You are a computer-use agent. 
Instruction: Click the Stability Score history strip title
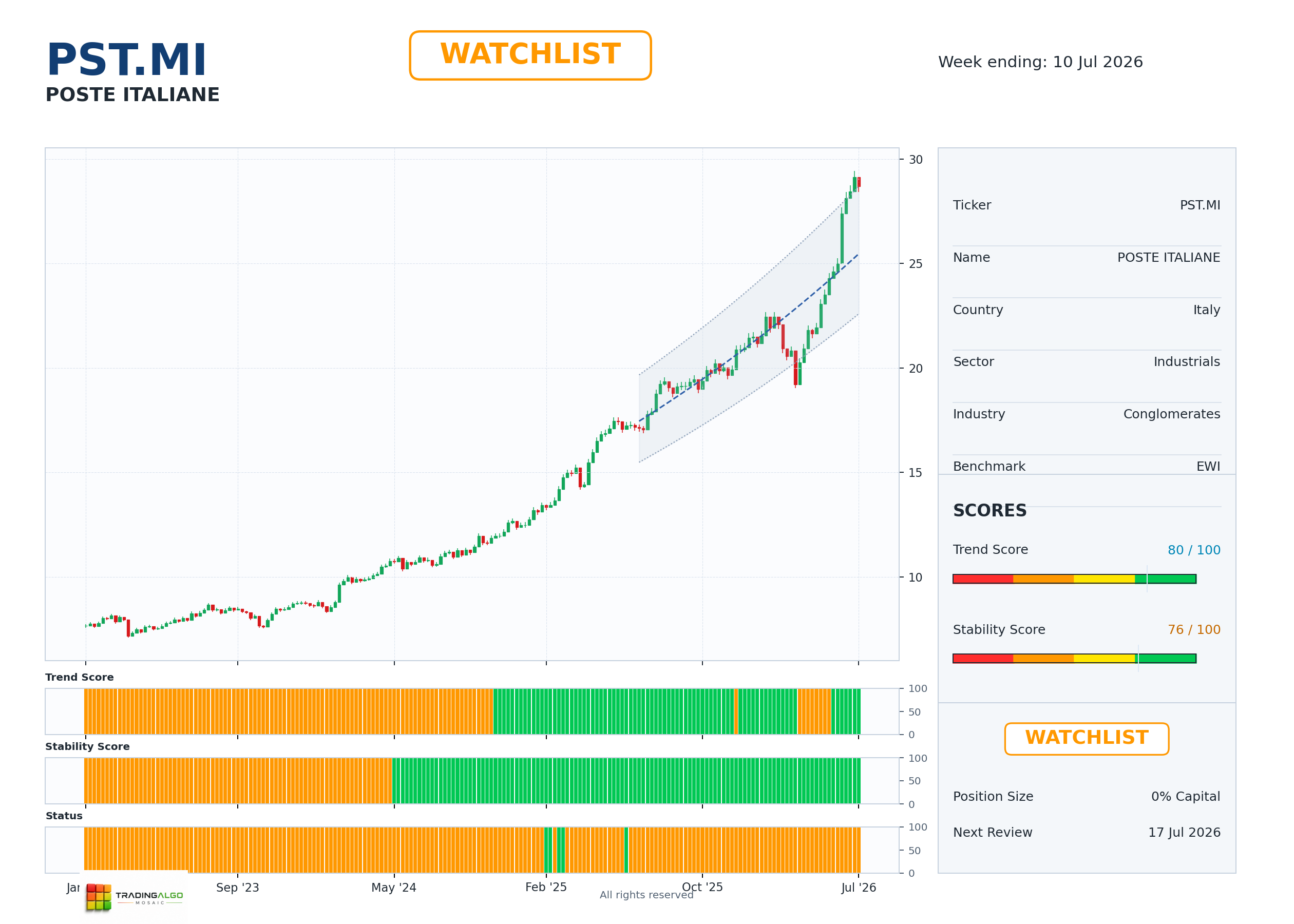coord(87,746)
